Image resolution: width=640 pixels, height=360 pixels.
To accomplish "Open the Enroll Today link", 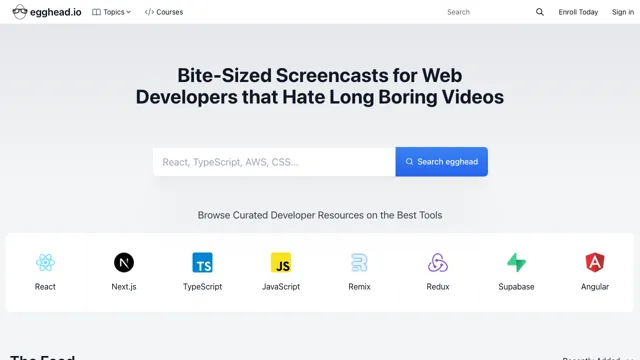I will (578, 12).
